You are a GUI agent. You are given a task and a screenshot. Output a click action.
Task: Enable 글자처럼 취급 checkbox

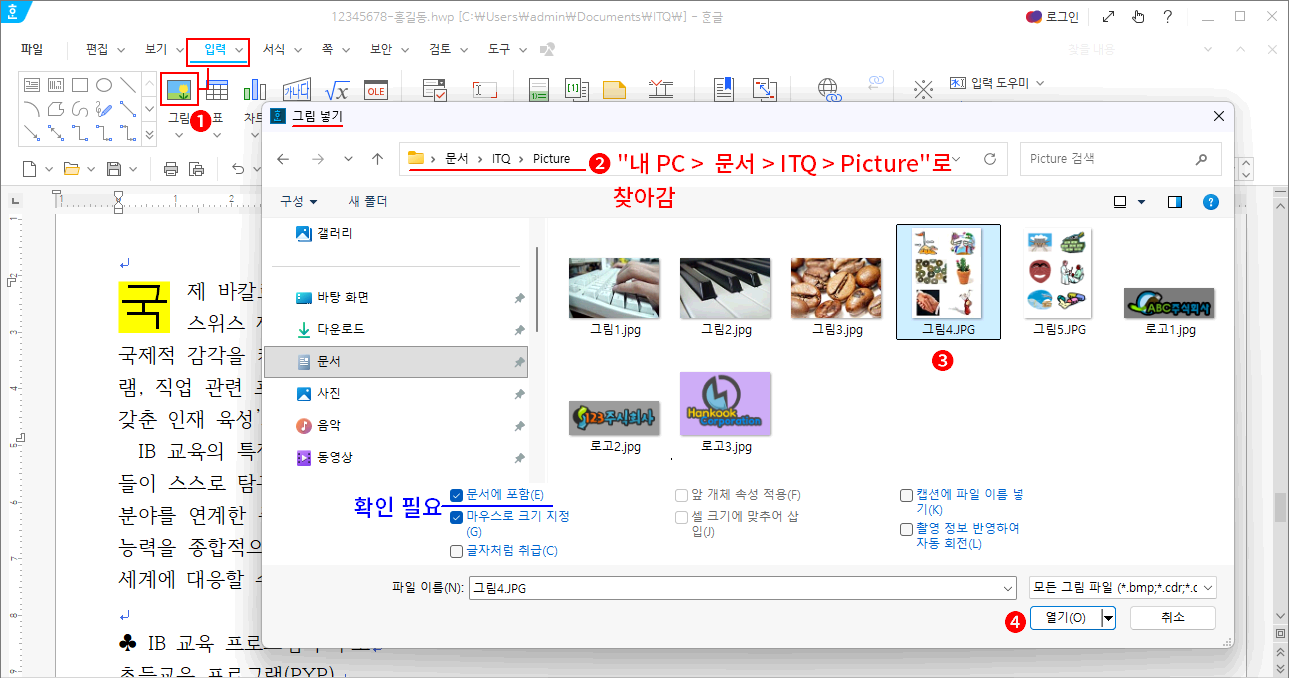point(457,551)
